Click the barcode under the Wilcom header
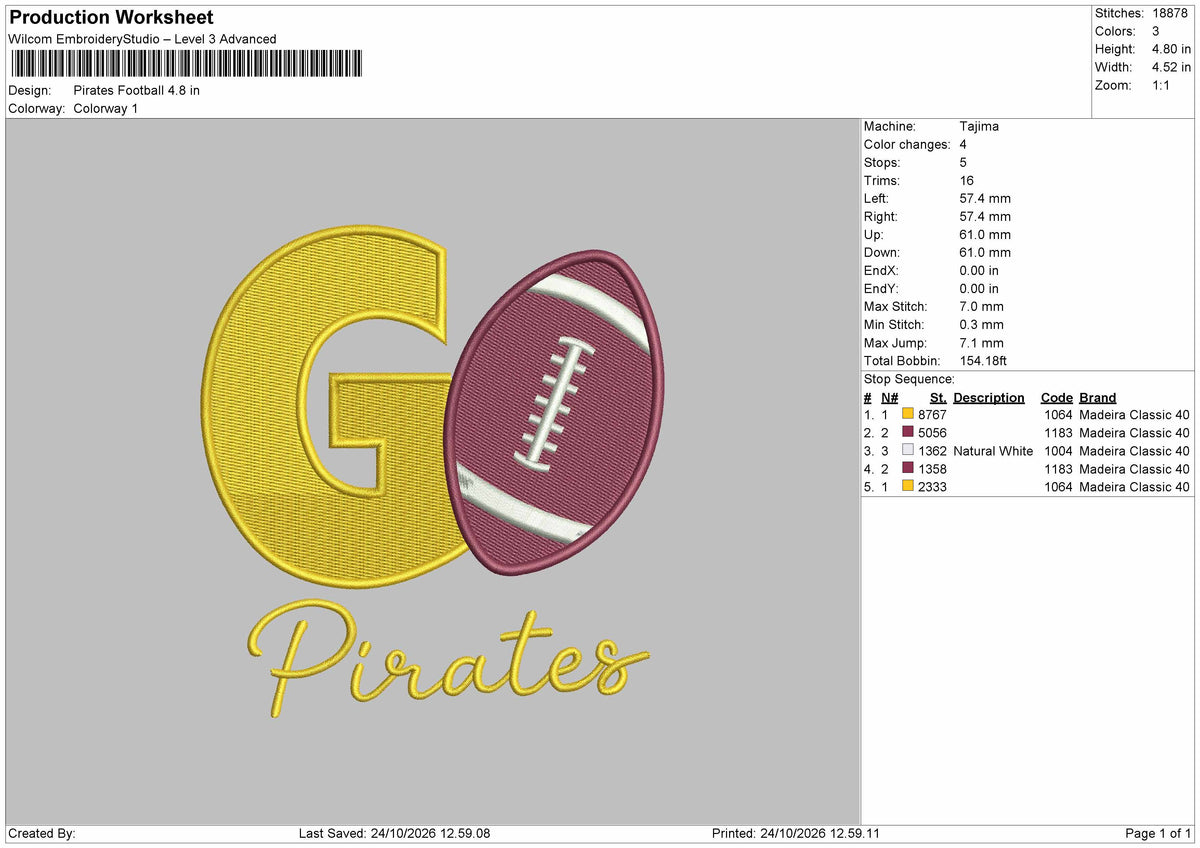Viewport: 1200px width, 848px height. [x=186, y=64]
